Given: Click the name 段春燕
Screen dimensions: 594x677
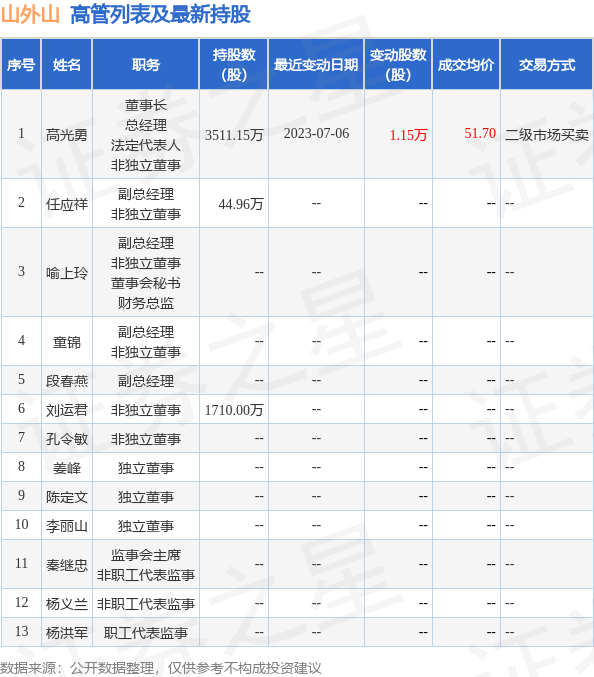Looking at the screenshot, I should (x=66, y=381).
